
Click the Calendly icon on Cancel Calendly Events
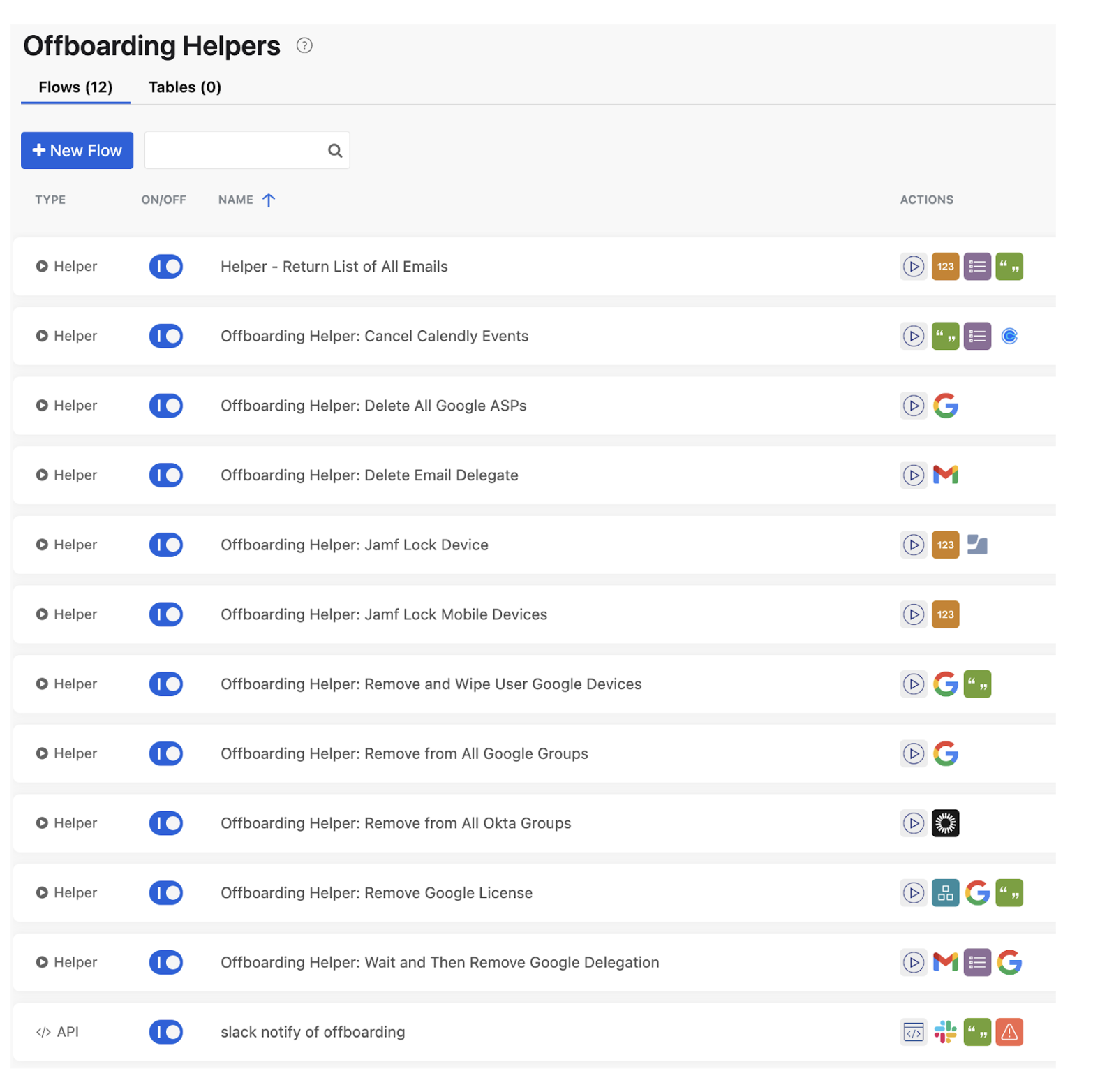(1009, 336)
